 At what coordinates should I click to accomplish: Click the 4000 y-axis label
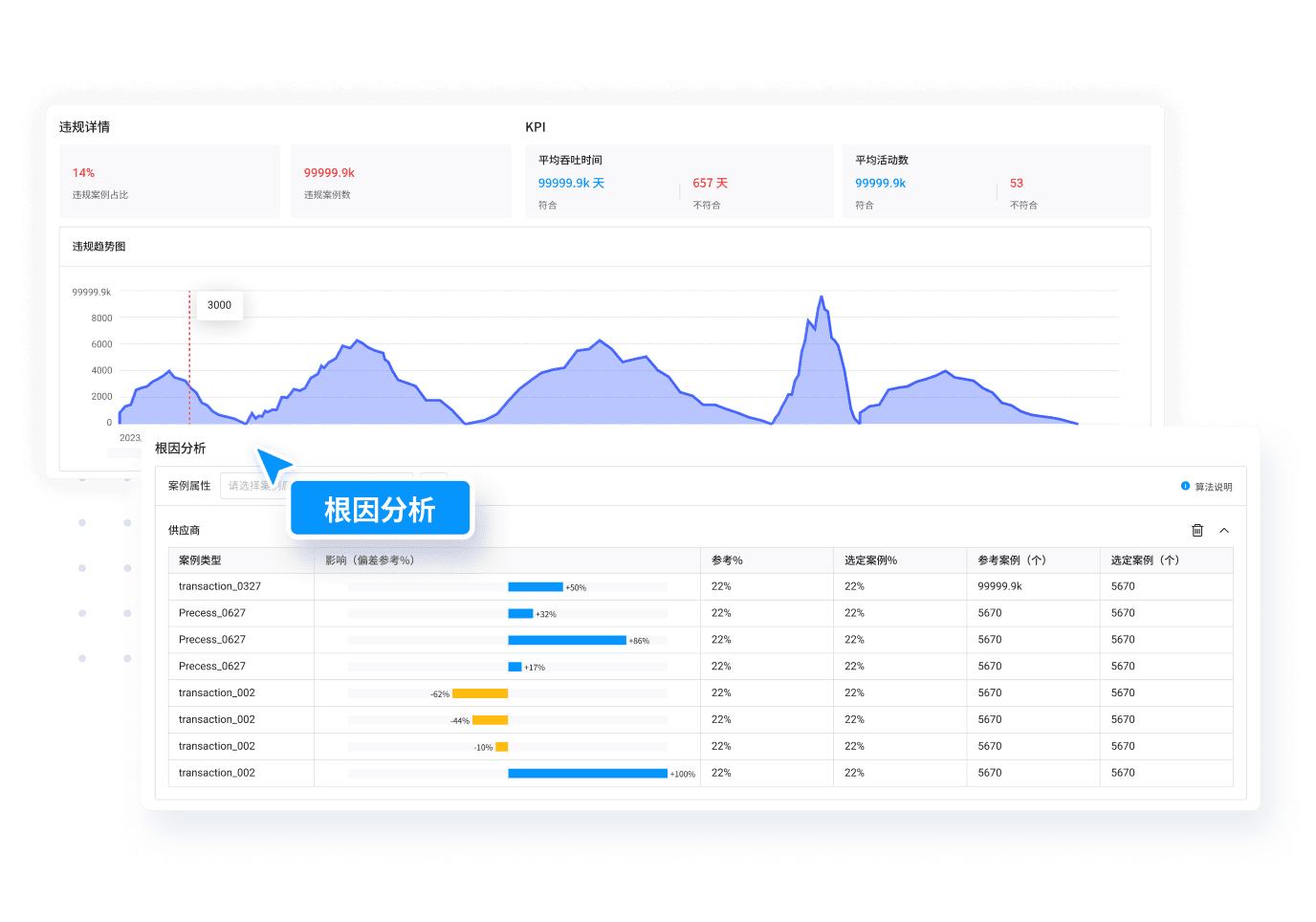pos(102,370)
